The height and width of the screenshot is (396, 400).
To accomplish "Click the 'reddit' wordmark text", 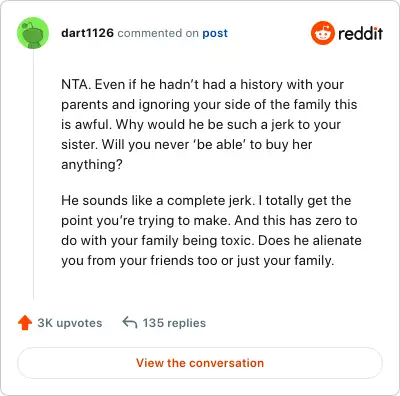I will (360, 33).
